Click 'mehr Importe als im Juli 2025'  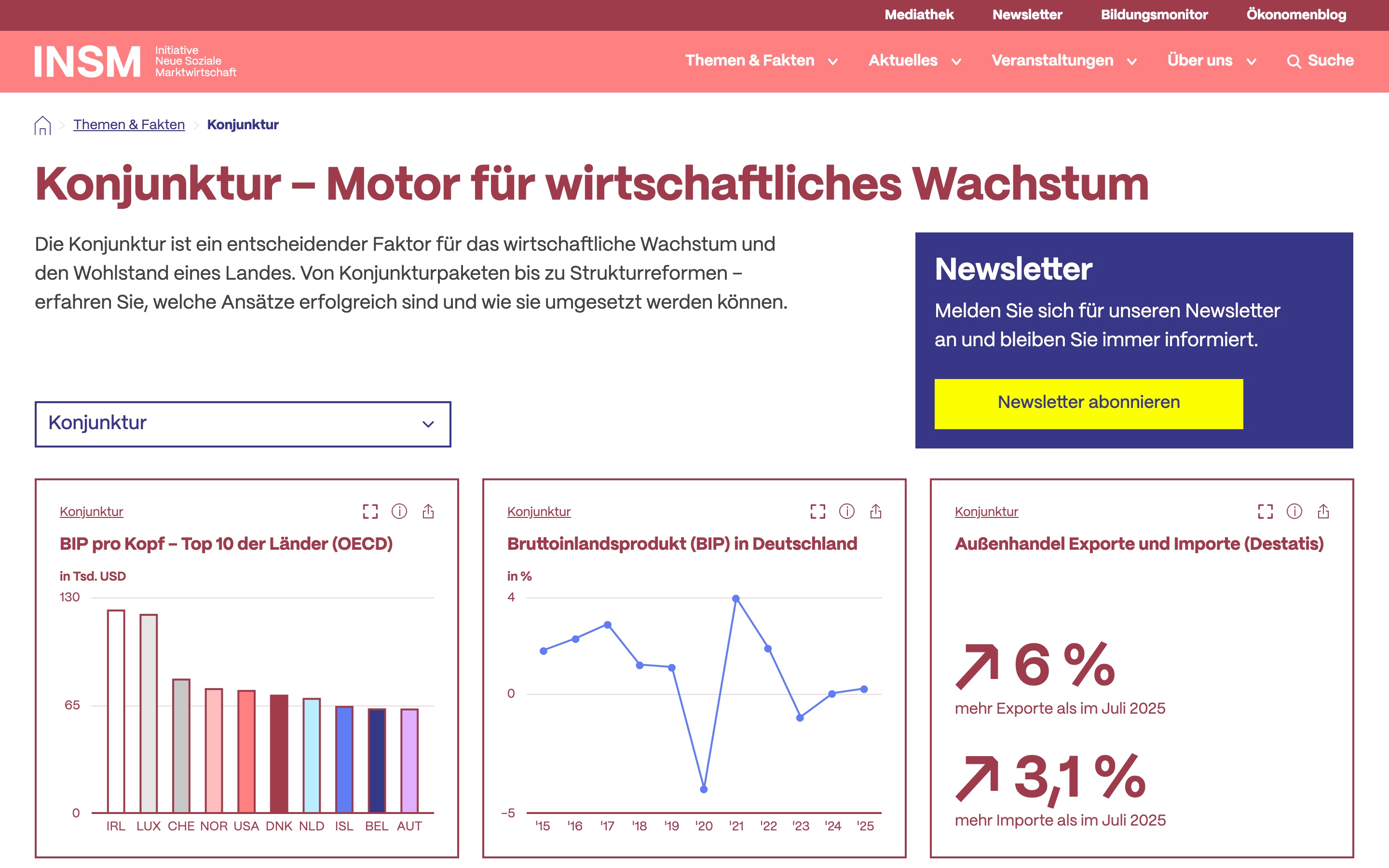click(1060, 820)
